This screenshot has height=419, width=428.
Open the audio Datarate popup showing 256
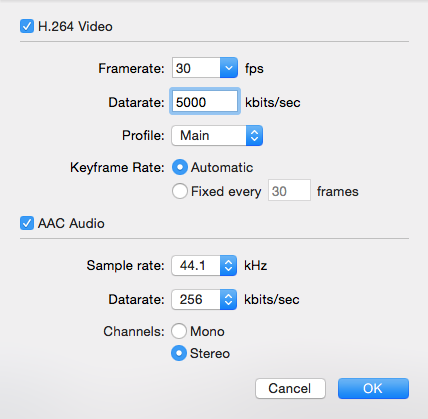(x=204, y=299)
